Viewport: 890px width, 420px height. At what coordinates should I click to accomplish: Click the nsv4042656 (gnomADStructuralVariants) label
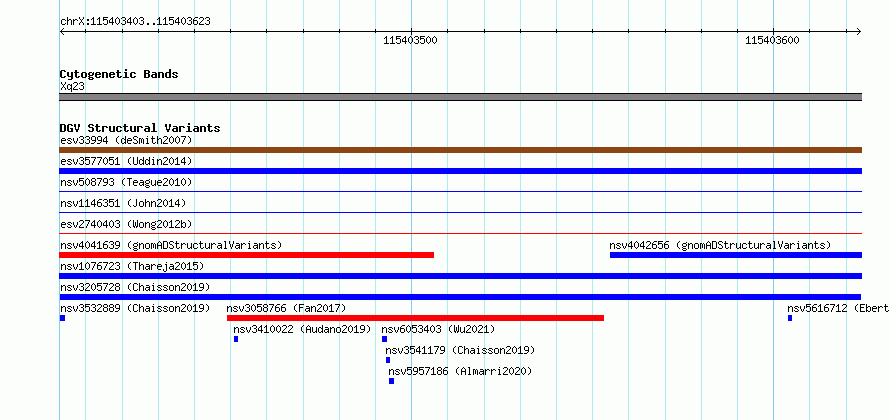click(720, 245)
